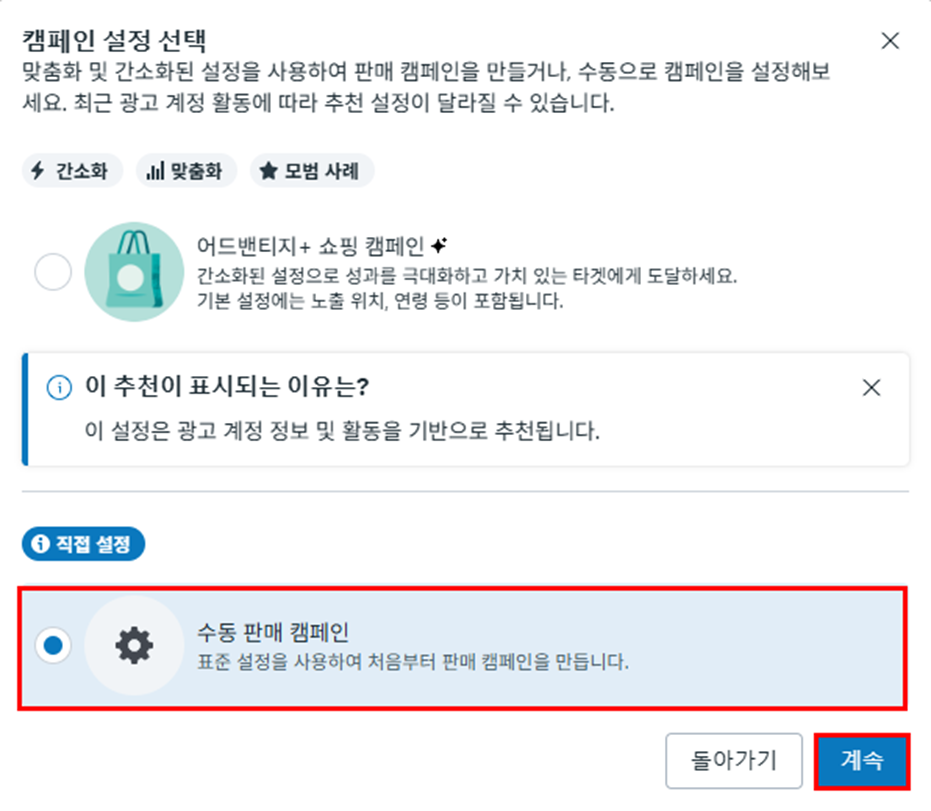Click the bar chart icon on 맞춤화 chip
Viewport: 931px width, 811px height.
(x=155, y=171)
